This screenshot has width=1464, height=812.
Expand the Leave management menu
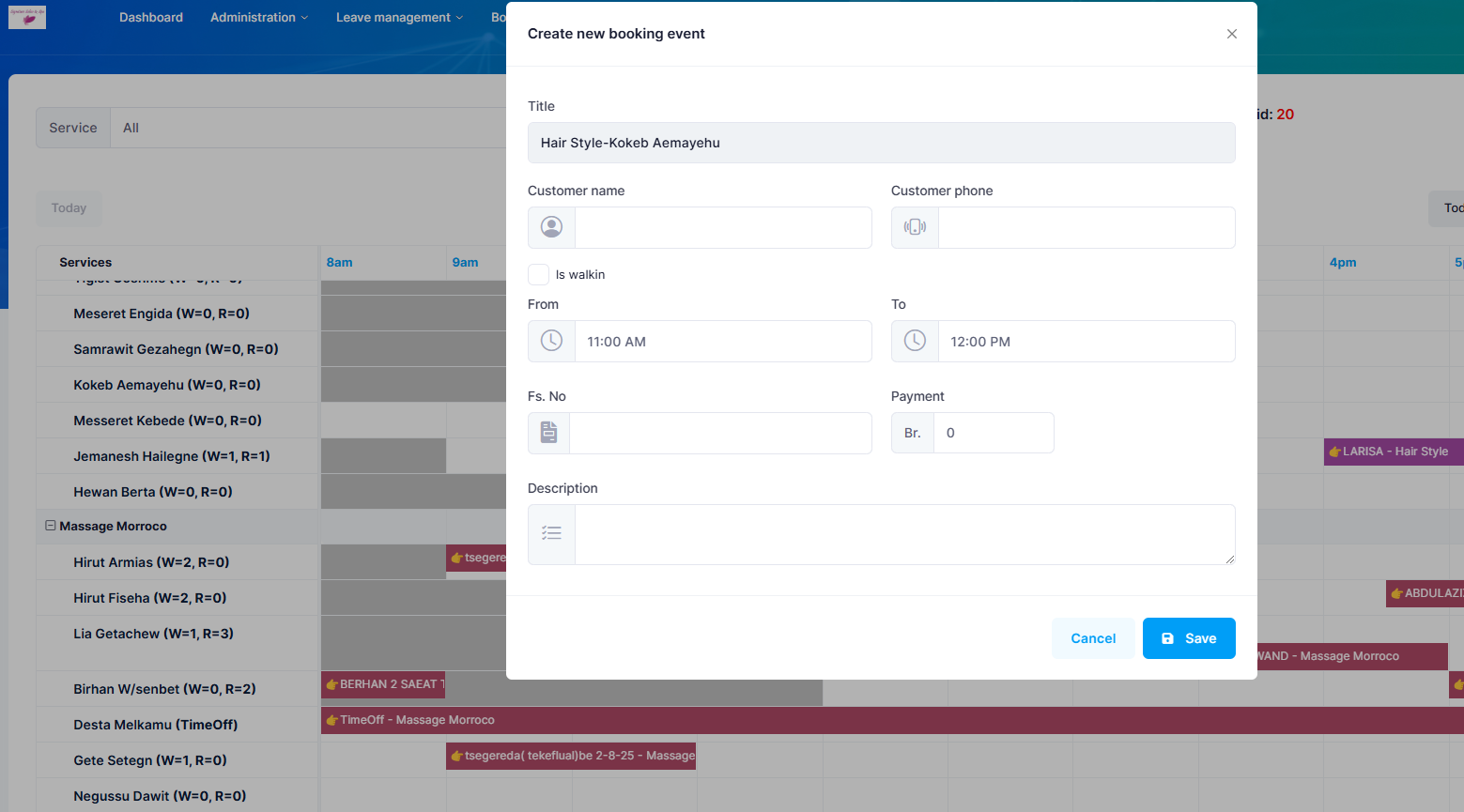[399, 17]
